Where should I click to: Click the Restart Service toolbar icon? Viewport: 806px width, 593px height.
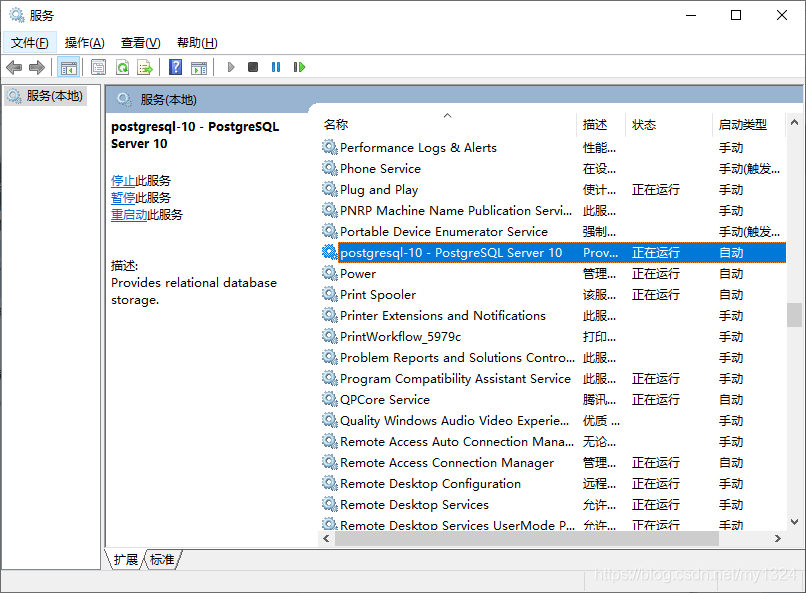[x=299, y=67]
